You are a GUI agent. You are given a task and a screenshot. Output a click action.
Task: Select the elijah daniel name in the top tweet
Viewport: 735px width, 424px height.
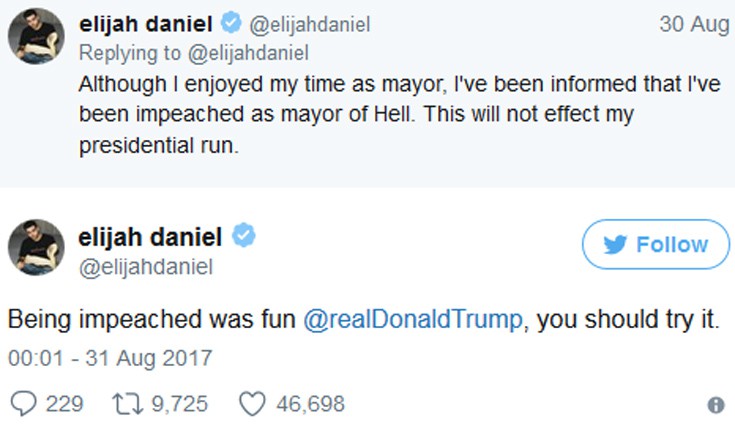(148, 25)
